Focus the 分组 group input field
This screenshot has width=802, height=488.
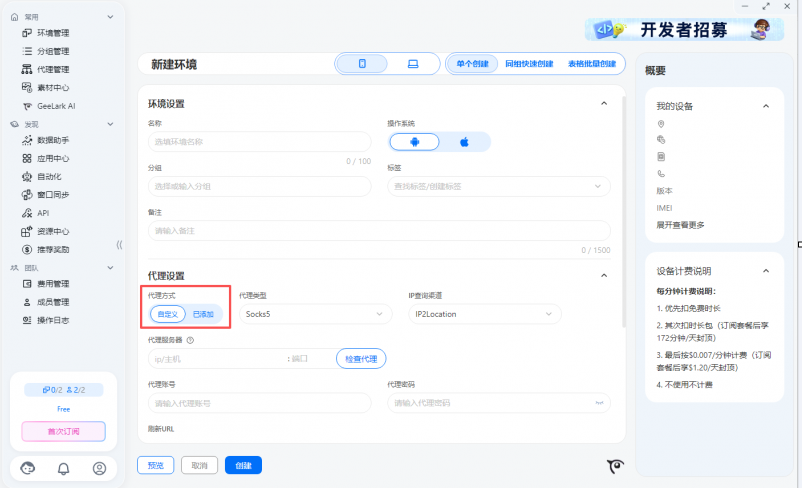point(259,186)
